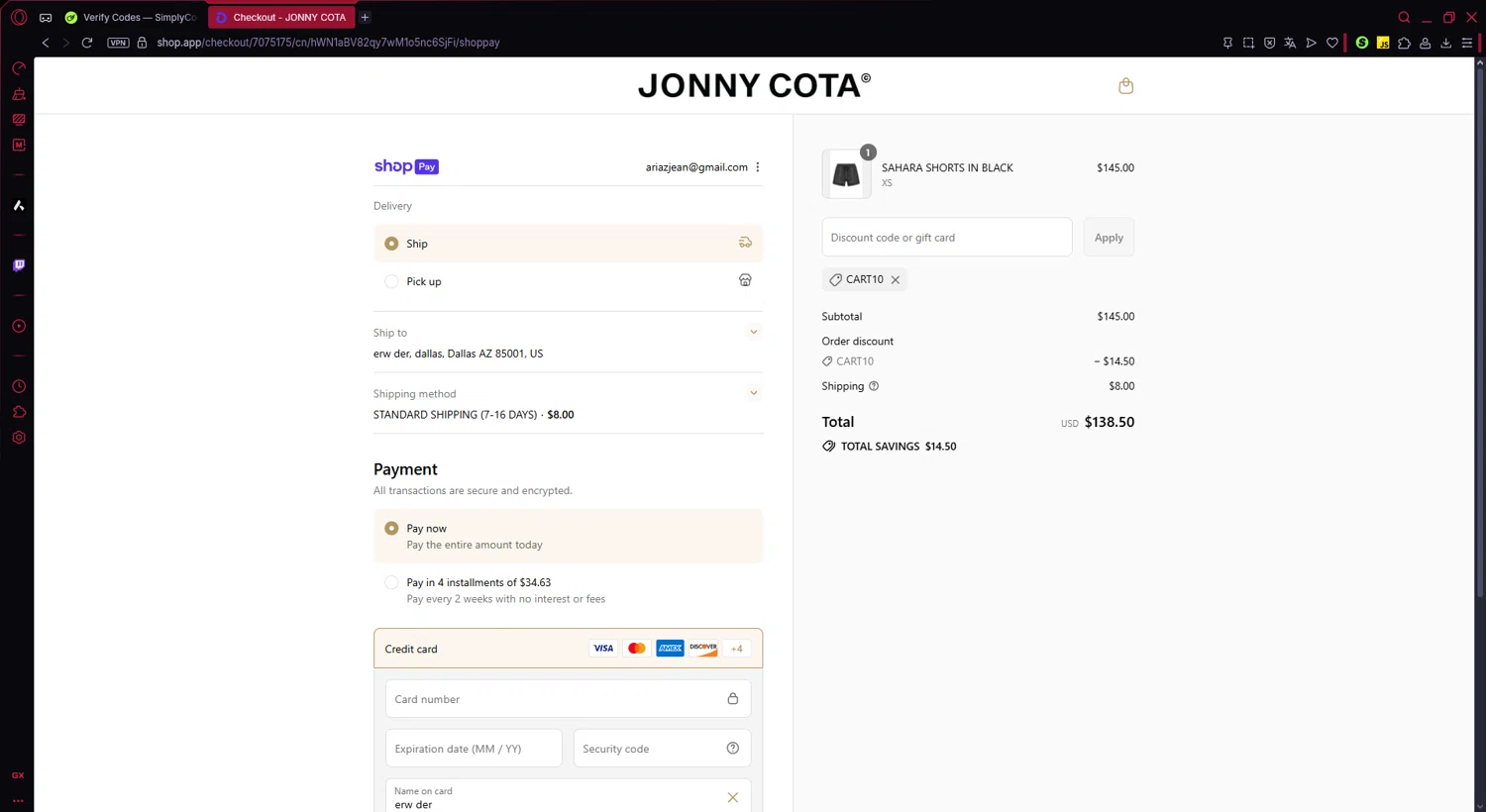The height and width of the screenshot is (812, 1486).
Task: Open the player icon in sidebar
Action: point(18,326)
